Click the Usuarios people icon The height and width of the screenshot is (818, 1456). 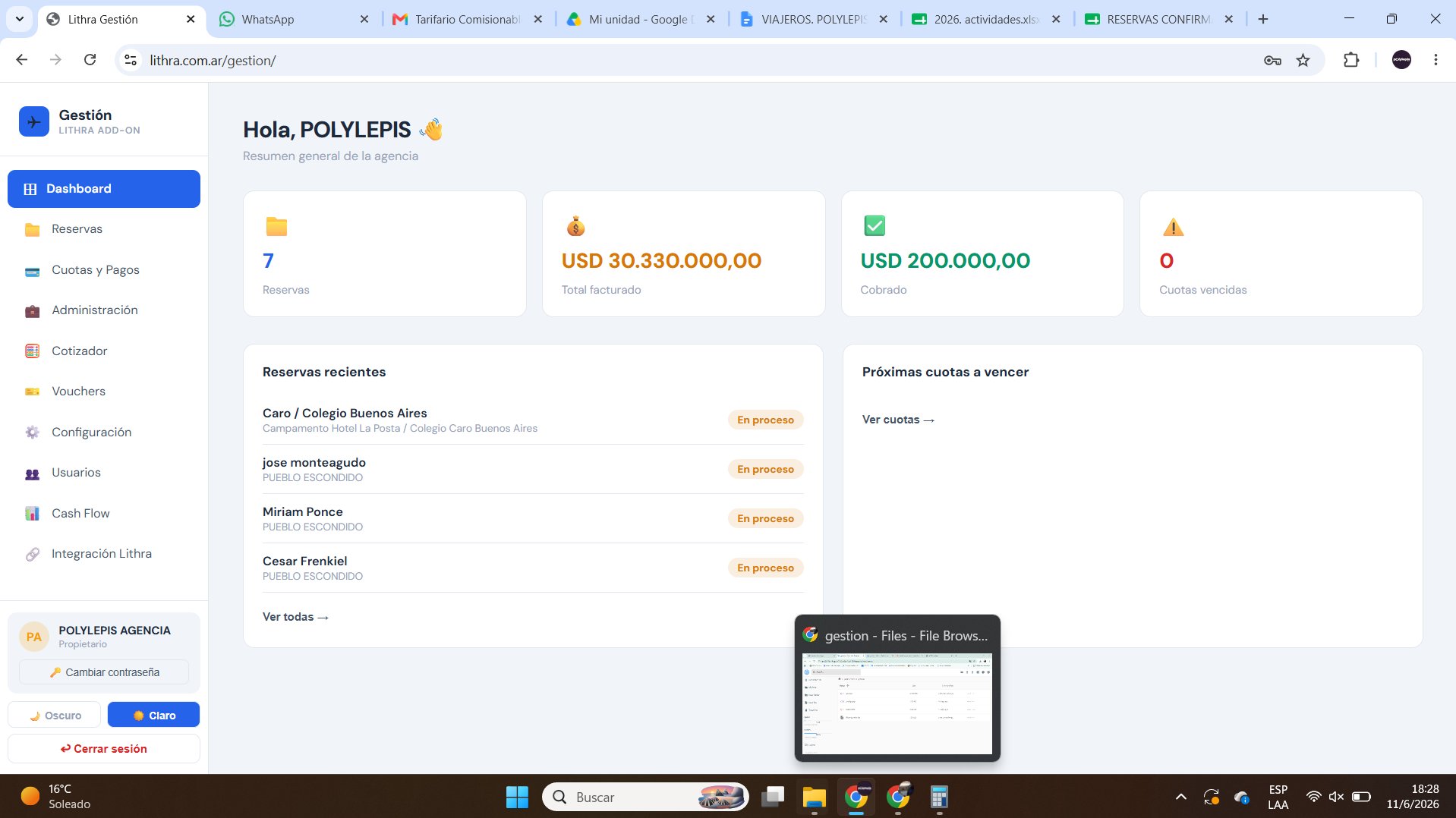point(32,473)
